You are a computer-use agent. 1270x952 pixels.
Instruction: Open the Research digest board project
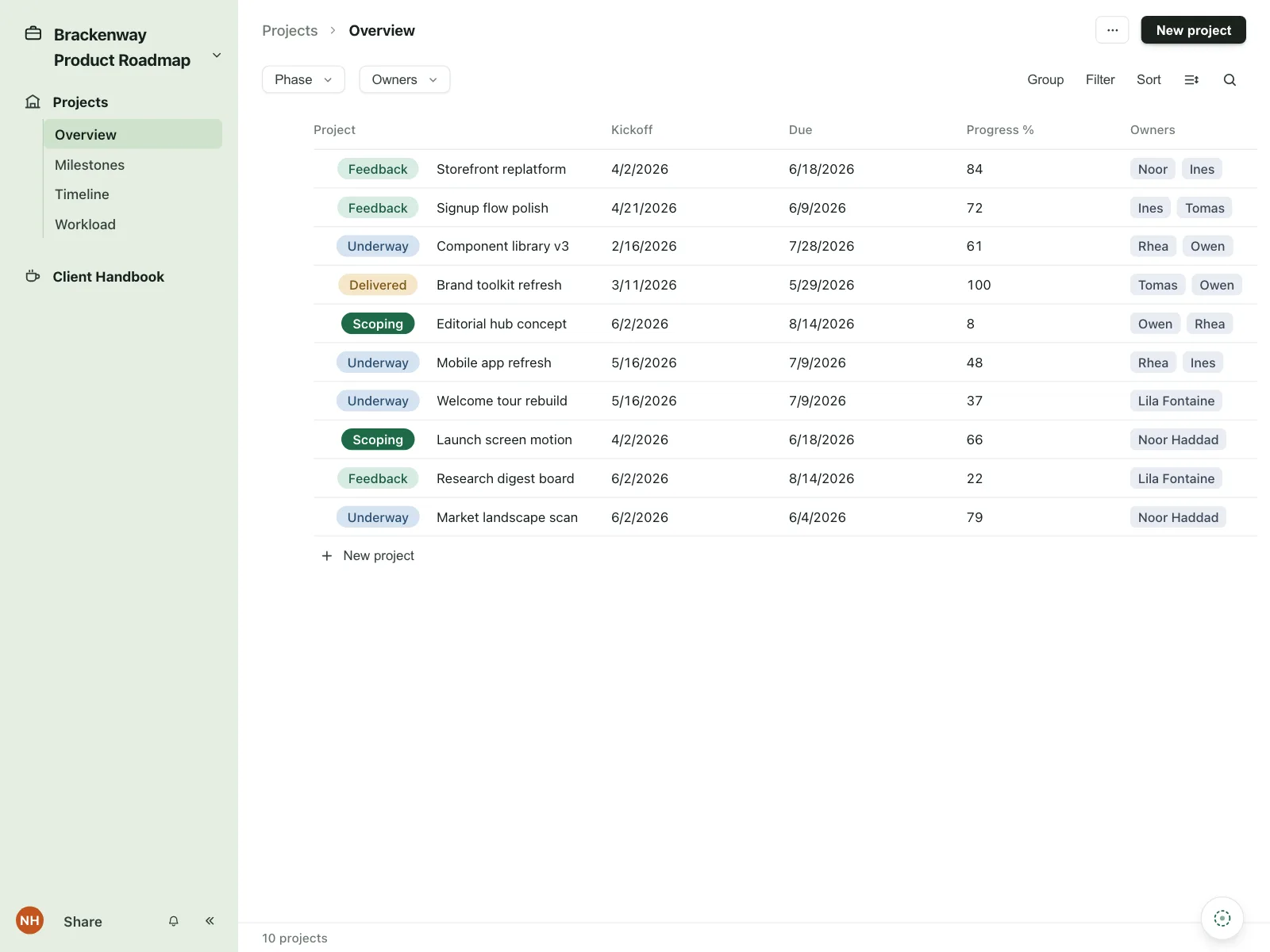click(505, 478)
